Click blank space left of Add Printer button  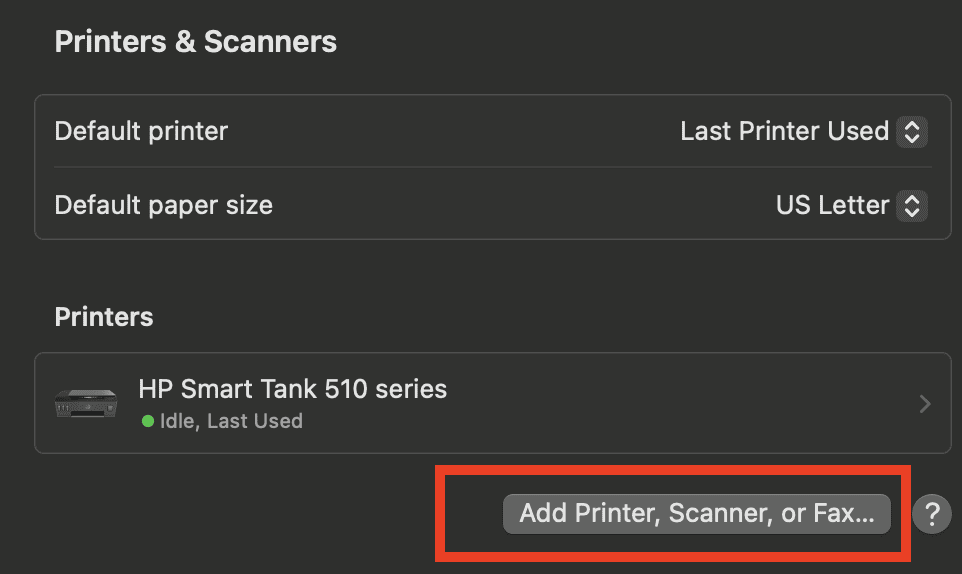tap(474, 514)
